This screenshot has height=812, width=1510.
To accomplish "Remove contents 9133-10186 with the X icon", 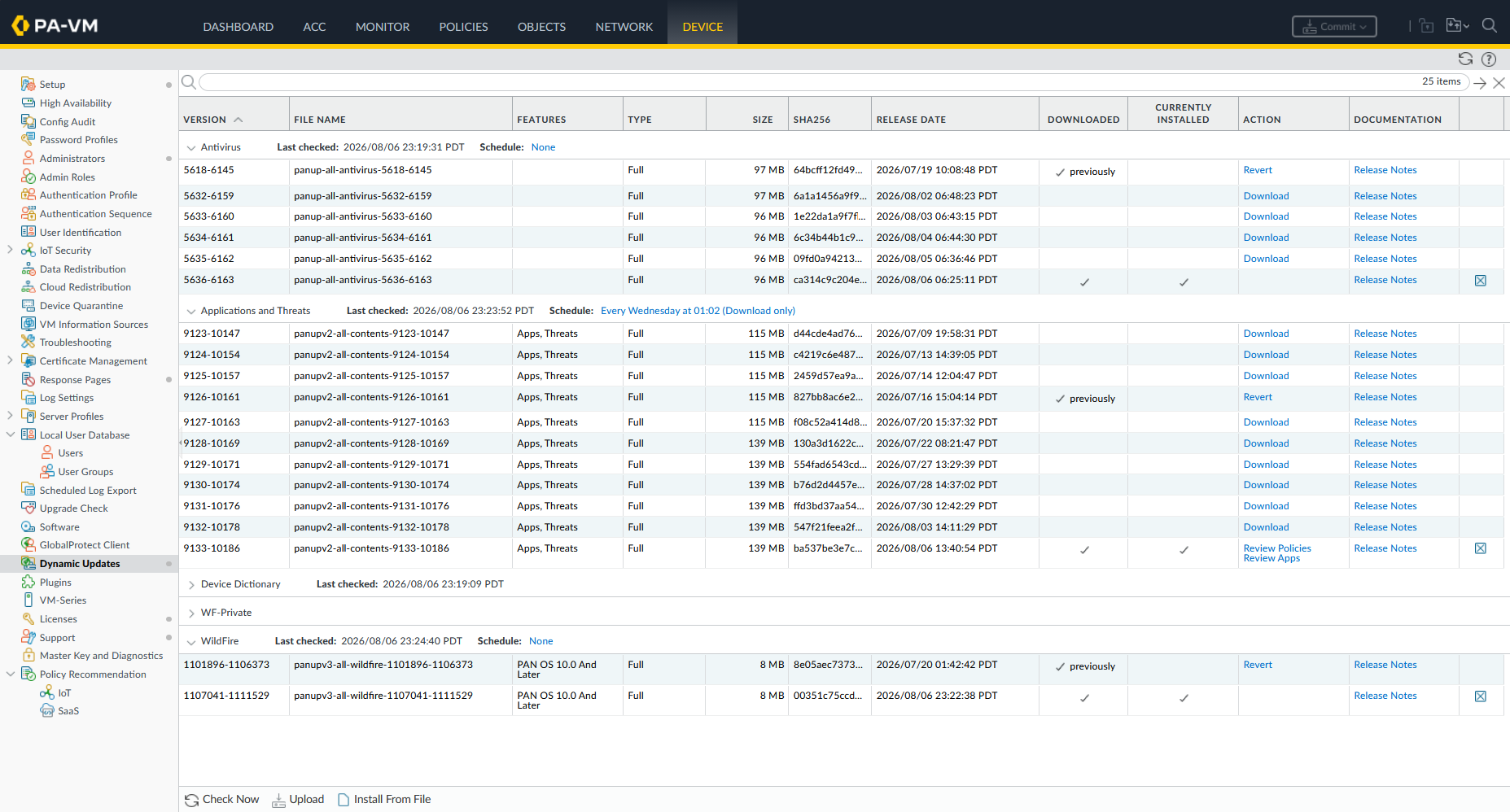I will 1481,548.
